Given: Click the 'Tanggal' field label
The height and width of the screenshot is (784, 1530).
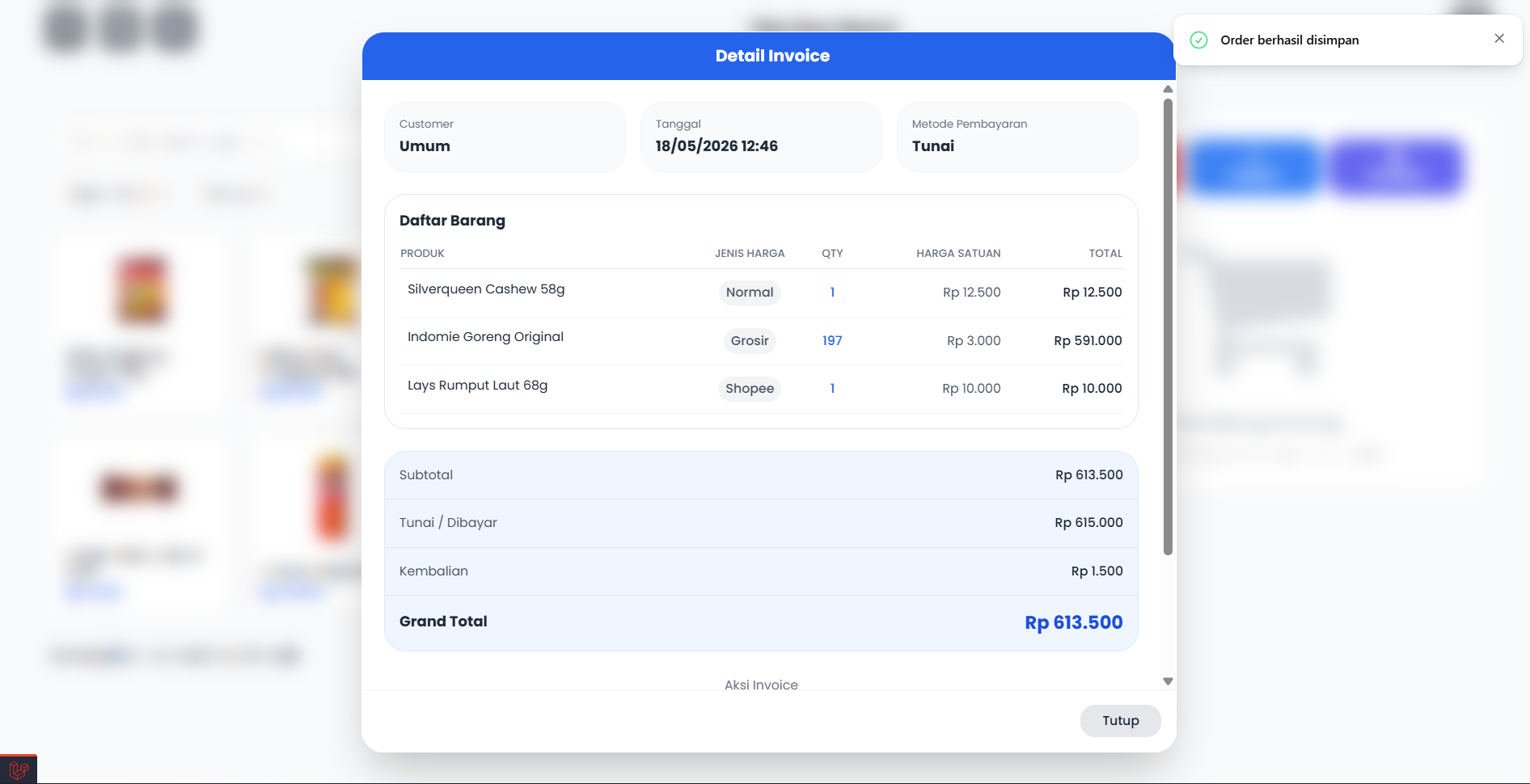Looking at the screenshot, I should click(x=678, y=124).
